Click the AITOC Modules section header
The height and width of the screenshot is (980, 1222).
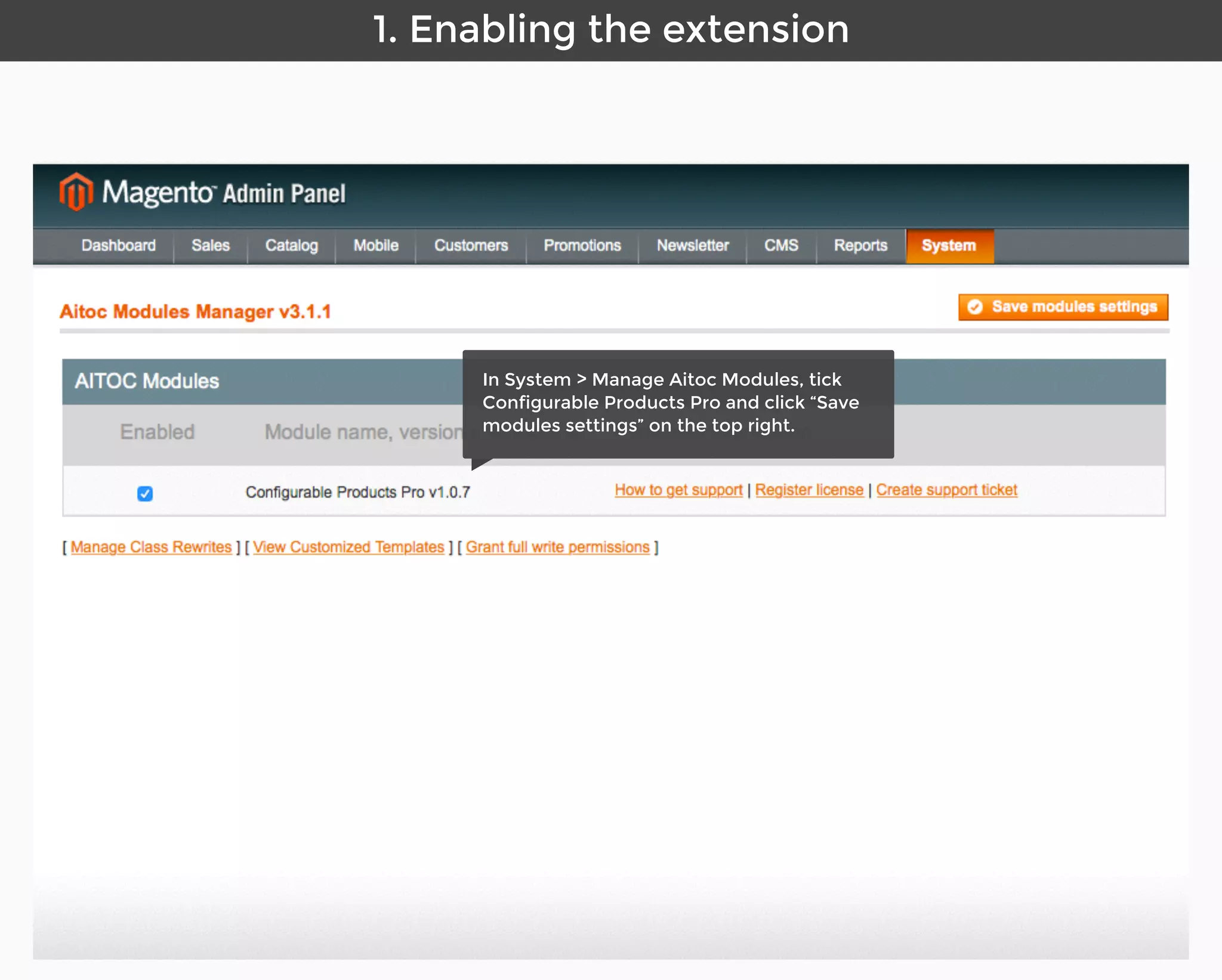147,381
